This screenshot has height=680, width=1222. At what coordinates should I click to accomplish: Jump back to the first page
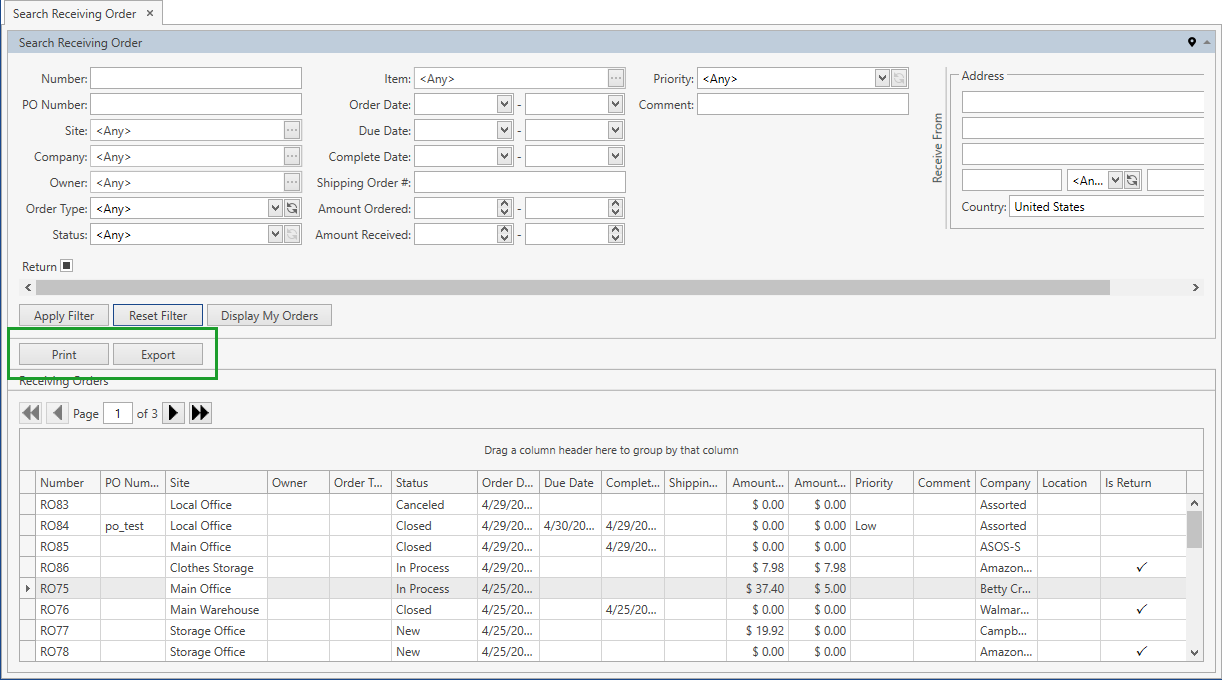coord(30,412)
